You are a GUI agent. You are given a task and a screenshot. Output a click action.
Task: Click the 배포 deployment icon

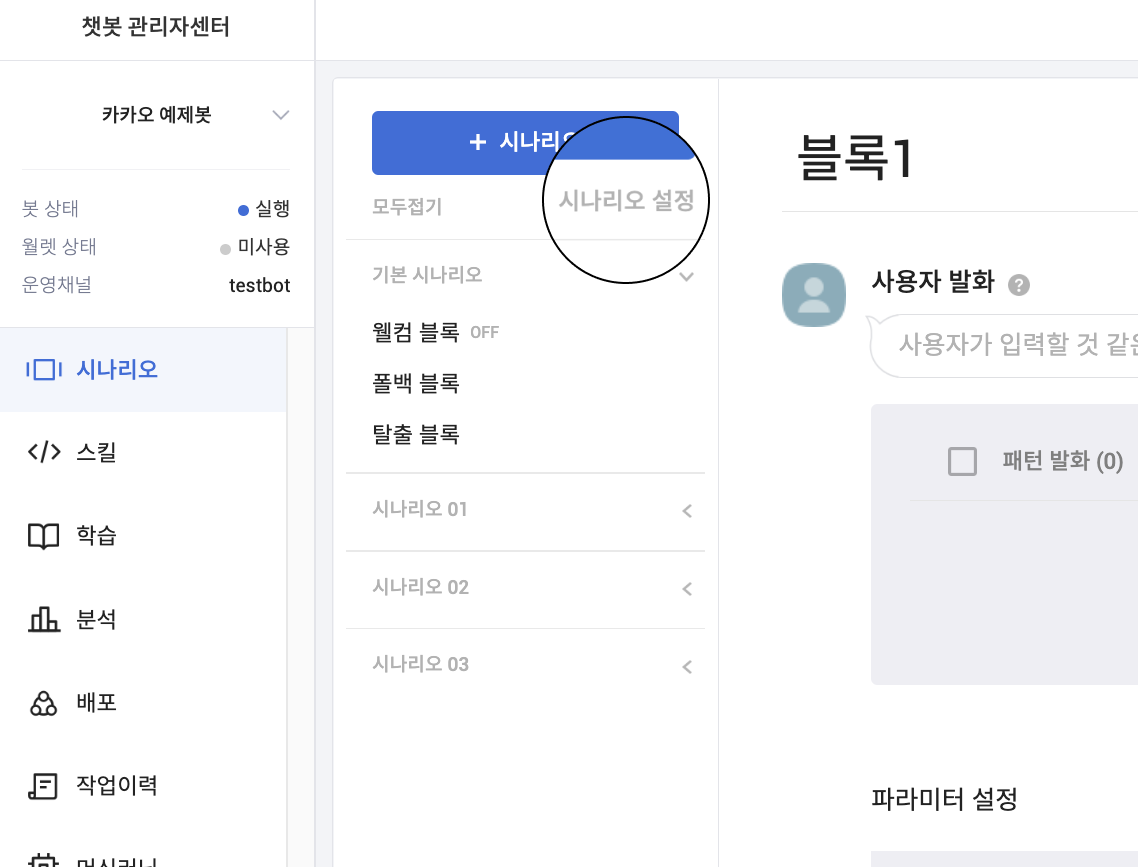tap(44, 703)
